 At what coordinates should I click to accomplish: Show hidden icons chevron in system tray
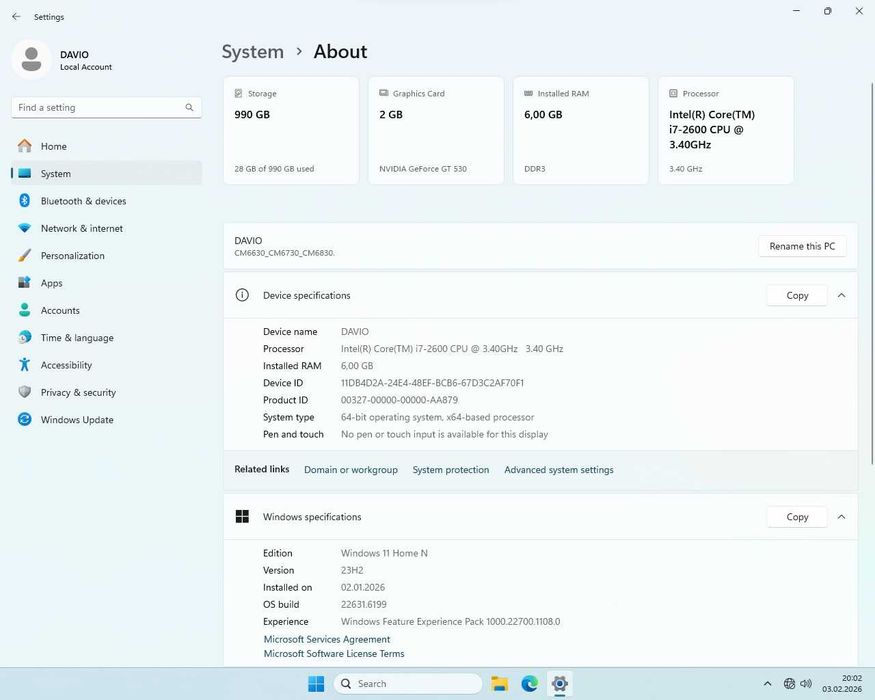768,683
